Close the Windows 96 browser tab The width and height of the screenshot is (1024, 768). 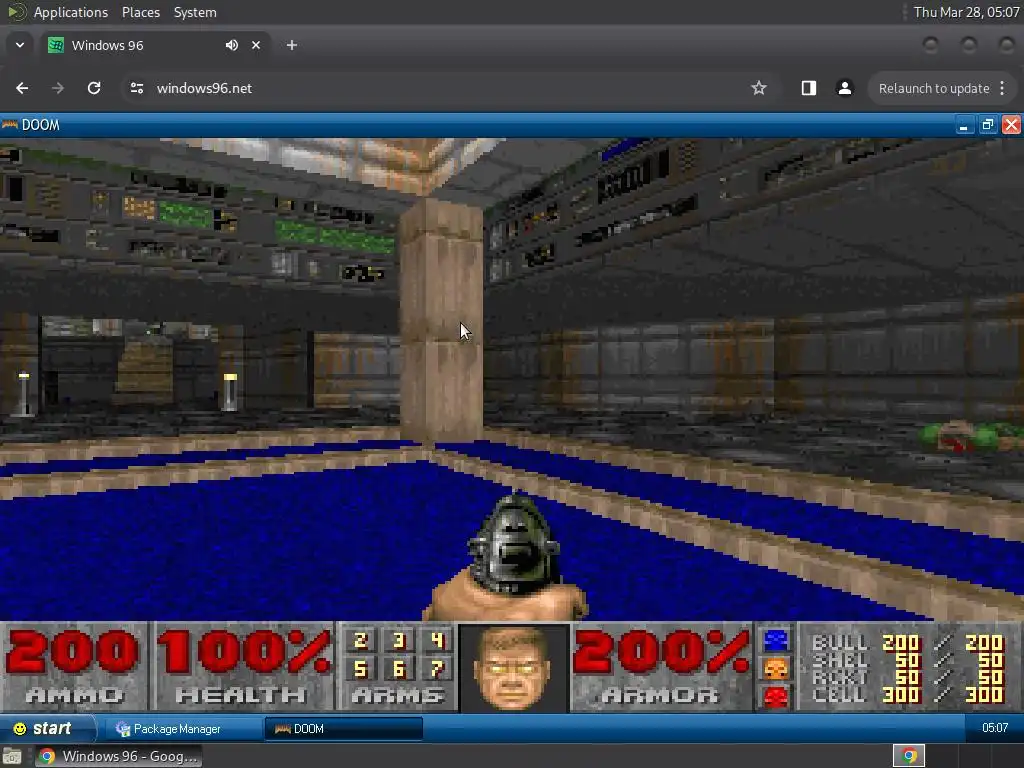click(256, 45)
